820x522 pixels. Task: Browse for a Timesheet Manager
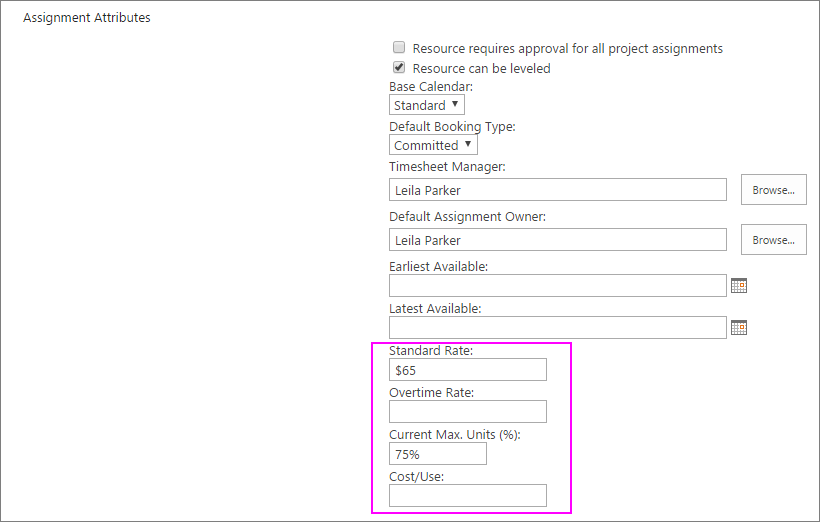point(773,190)
